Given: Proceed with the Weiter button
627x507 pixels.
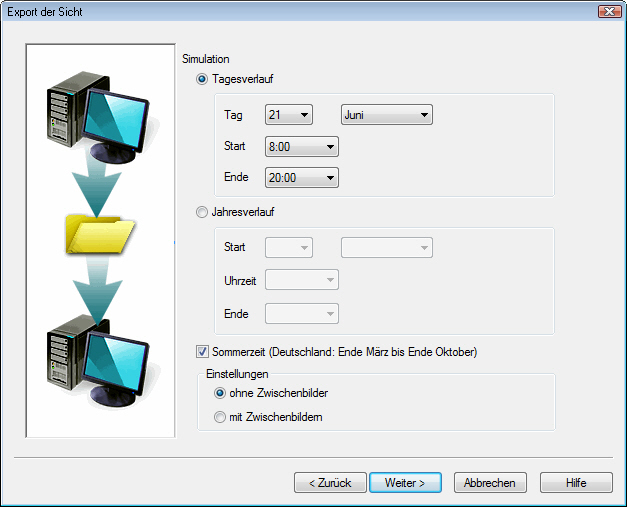Looking at the screenshot, I should (405, 483).
